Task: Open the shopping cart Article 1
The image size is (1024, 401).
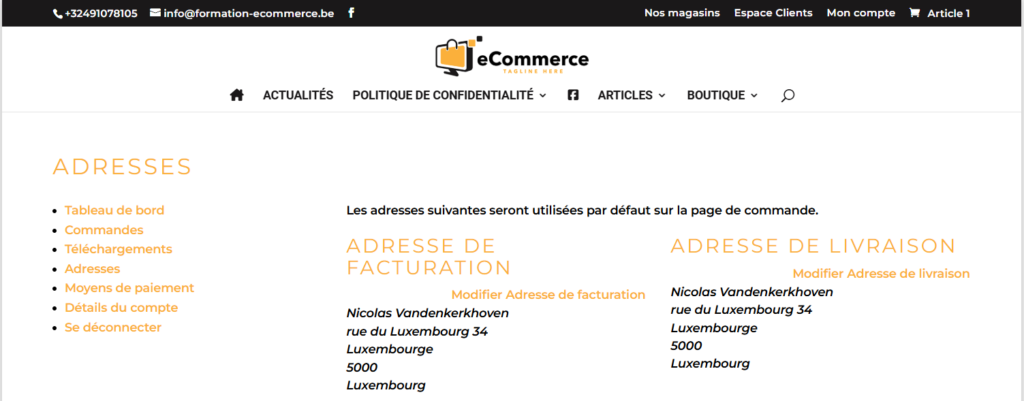Action: (939, 13)
